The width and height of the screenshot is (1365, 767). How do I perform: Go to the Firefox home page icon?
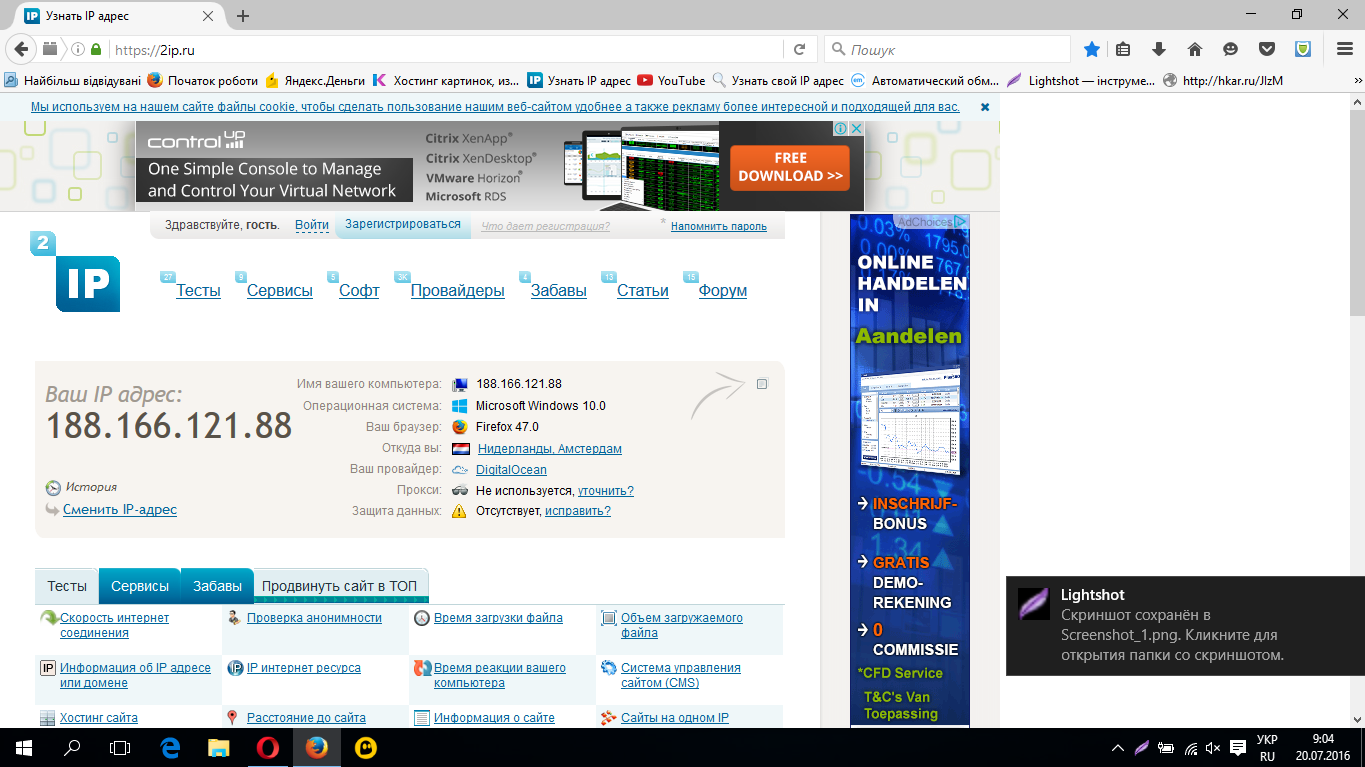(x=1194, y=49)
